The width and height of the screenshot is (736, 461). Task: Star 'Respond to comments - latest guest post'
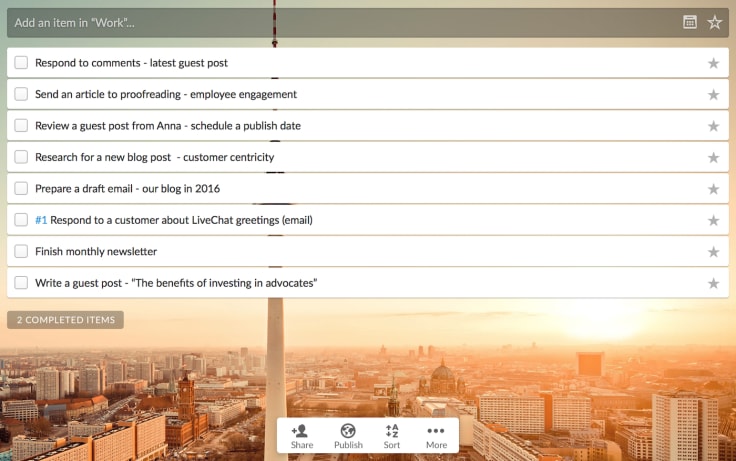click(x=713, y=63)
